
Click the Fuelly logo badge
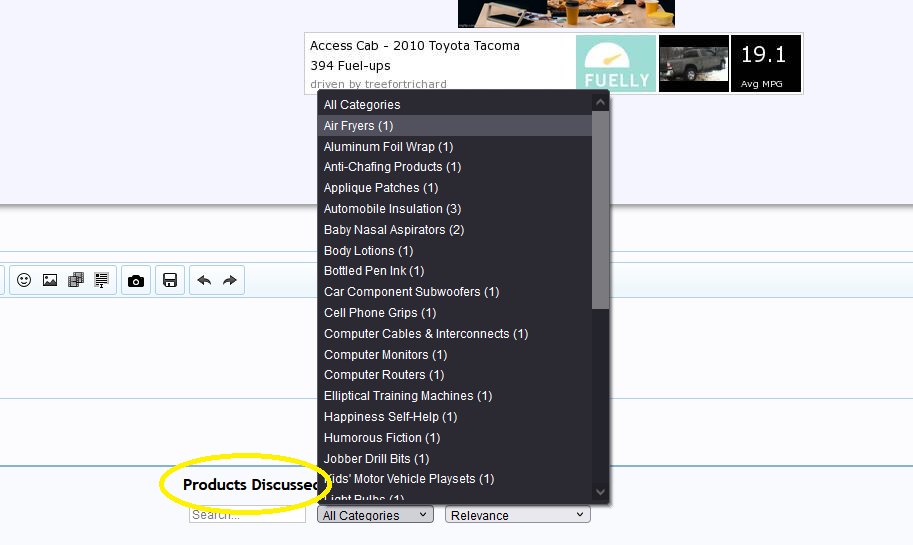pos(616,63)
